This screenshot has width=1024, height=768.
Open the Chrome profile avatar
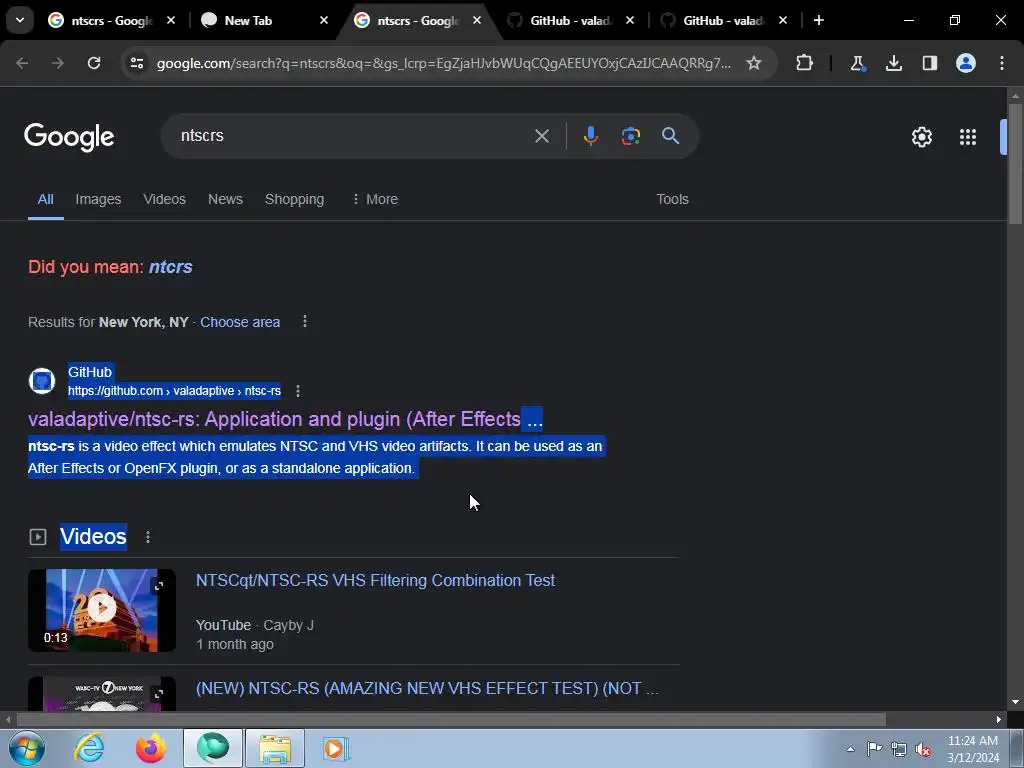pos(966,63)
